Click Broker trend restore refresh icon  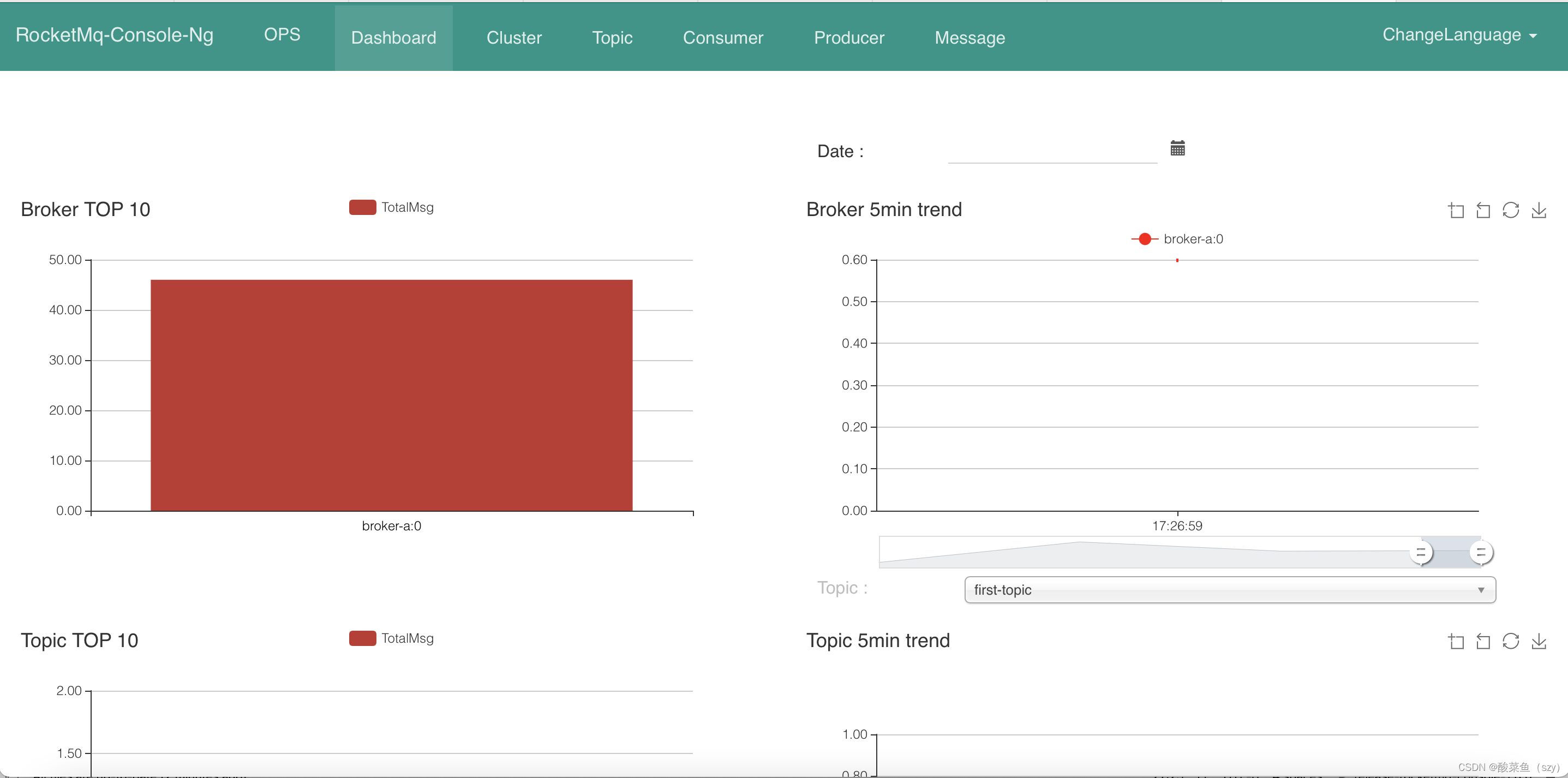[x=1510, y=211]
